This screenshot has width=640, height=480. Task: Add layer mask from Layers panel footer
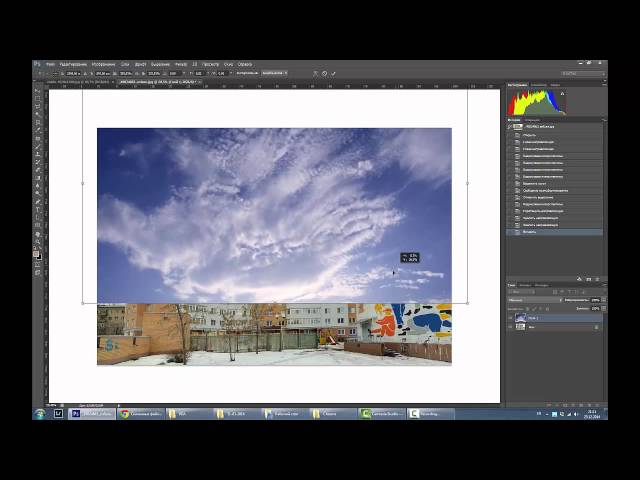565,405
